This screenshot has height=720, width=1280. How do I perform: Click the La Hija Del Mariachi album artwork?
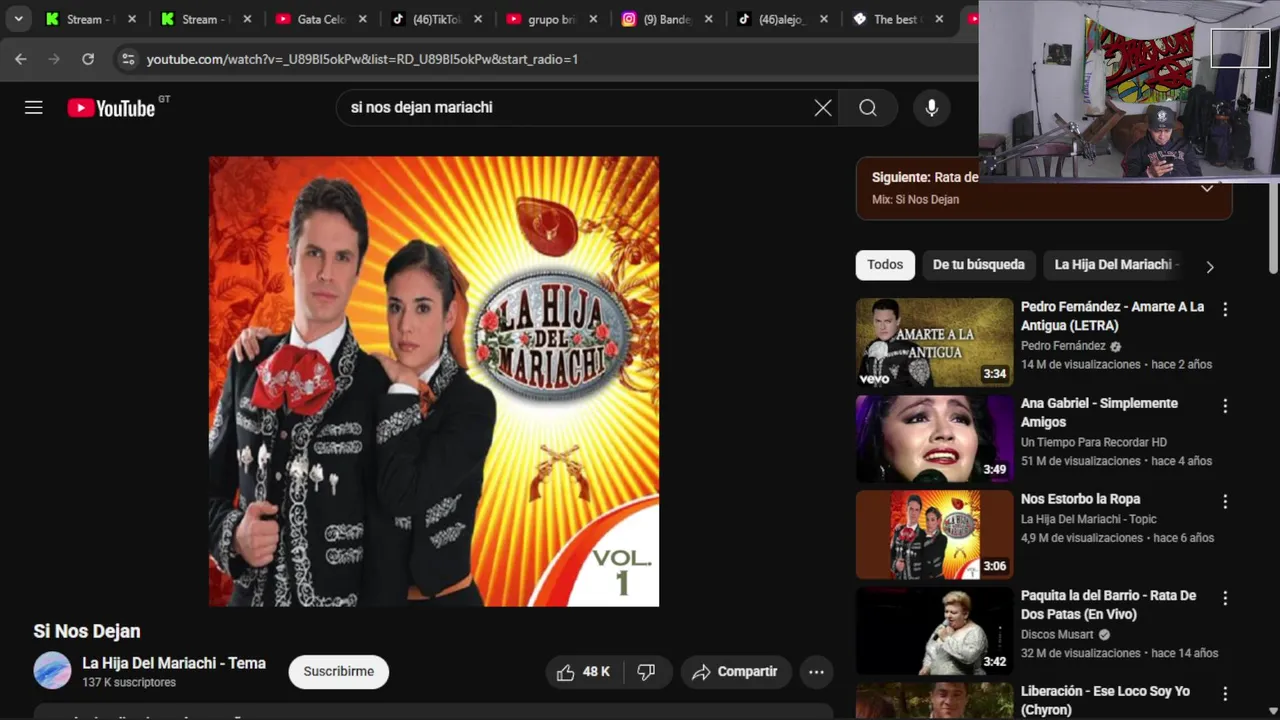click(x=434, y=381)
